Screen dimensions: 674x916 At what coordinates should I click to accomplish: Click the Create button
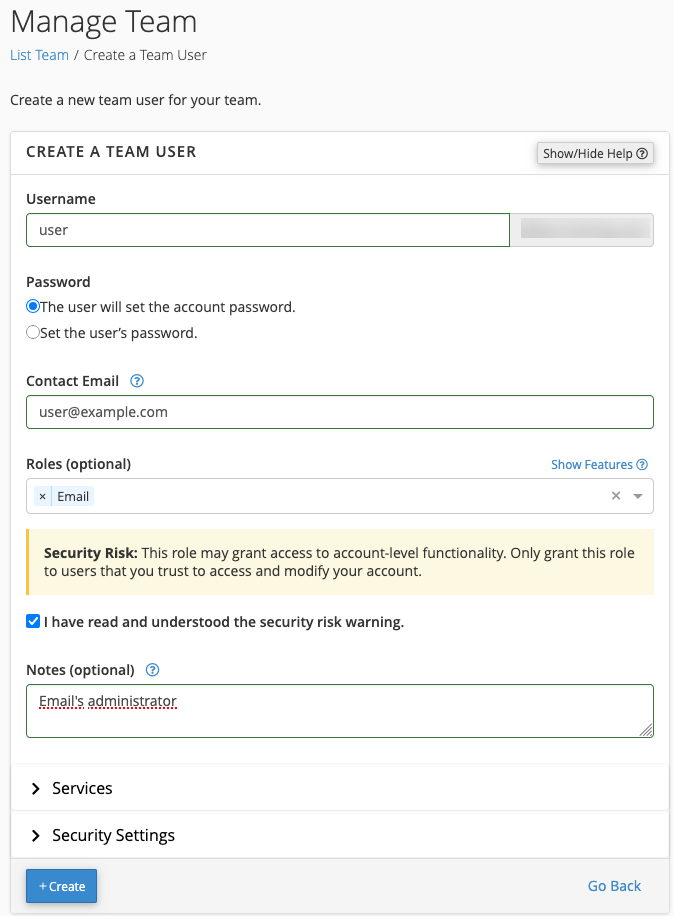[x=62, y=886]
